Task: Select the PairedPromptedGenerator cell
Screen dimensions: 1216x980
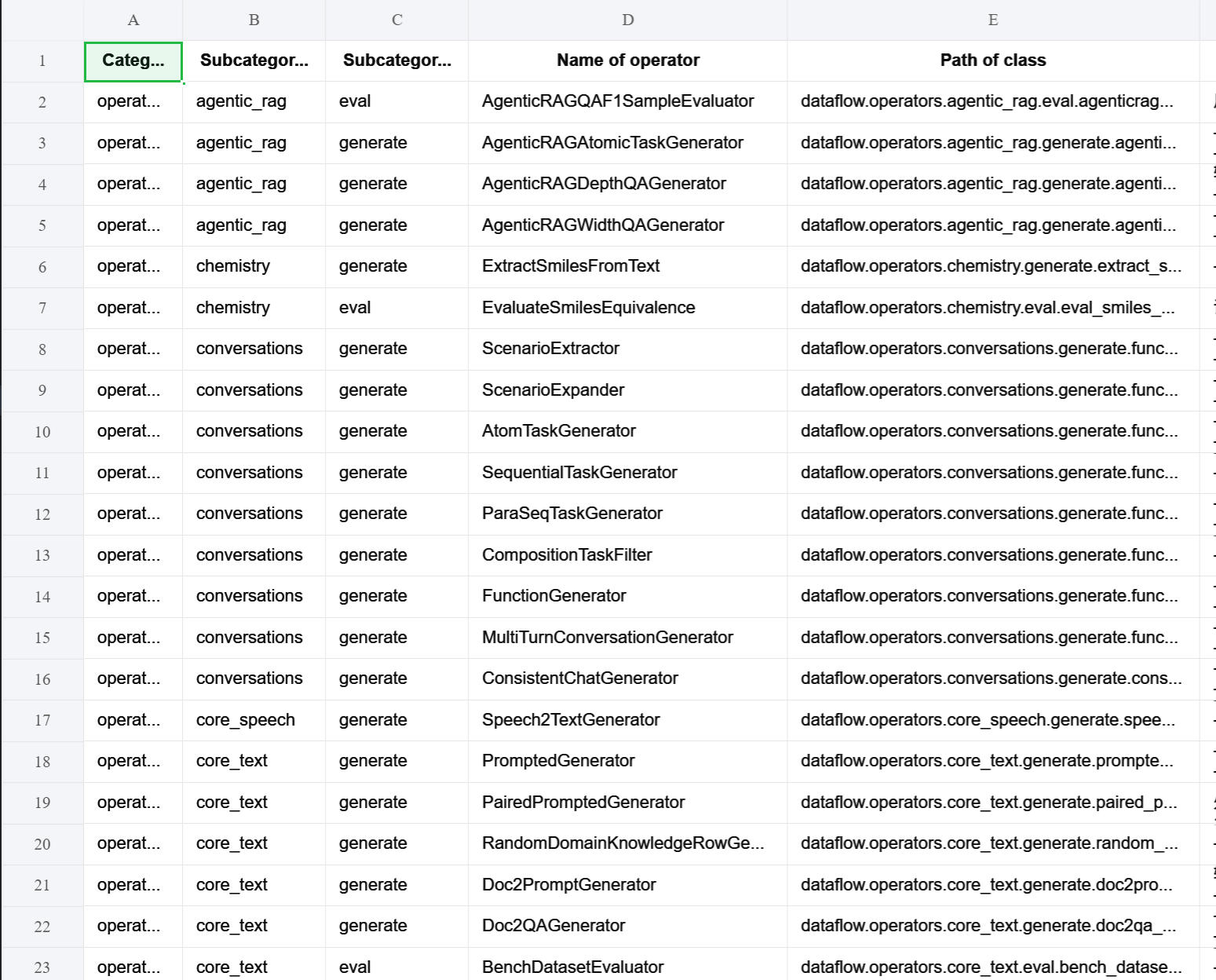Action: click(583, 803)
